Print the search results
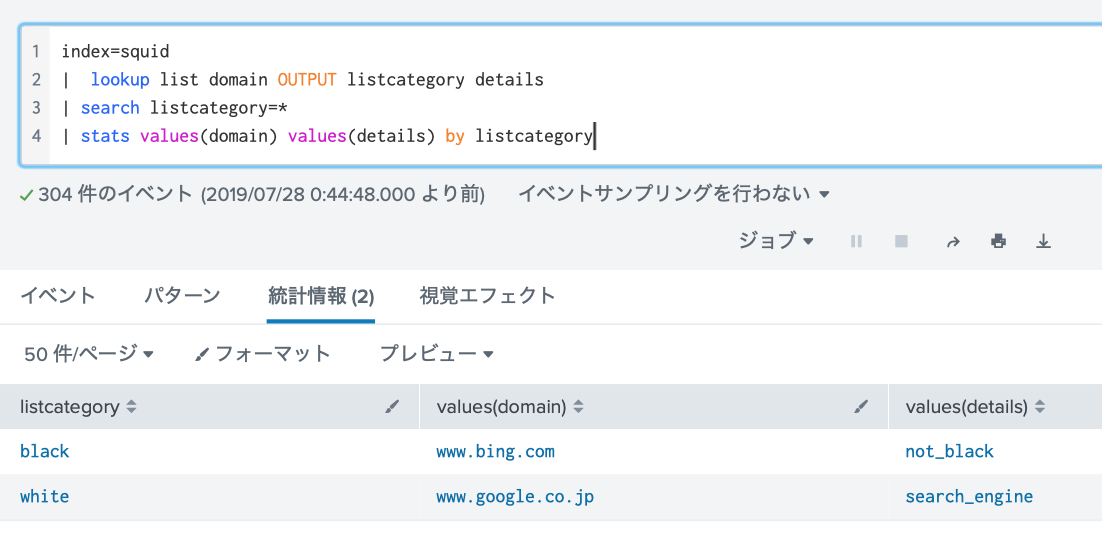 (x=998, y=242)
